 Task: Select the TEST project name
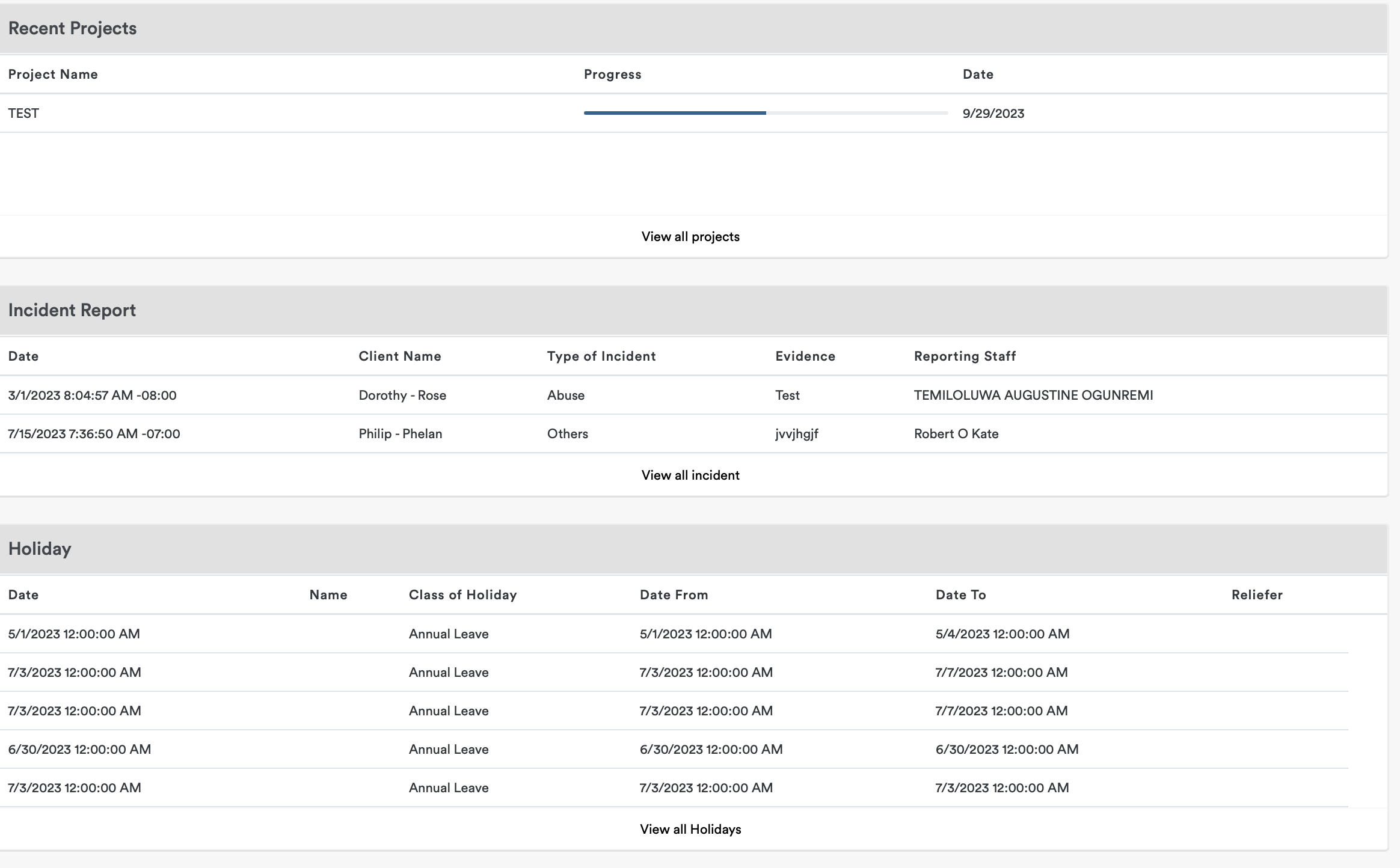tap(23, 114)
